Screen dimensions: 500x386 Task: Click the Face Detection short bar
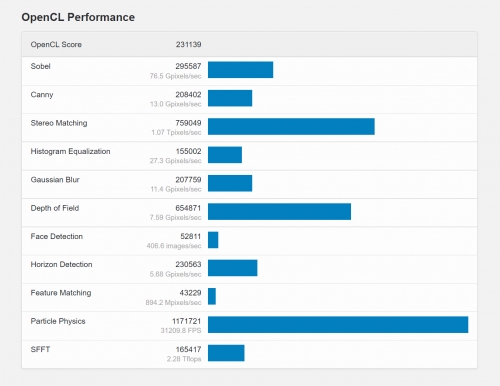[213, 240]
